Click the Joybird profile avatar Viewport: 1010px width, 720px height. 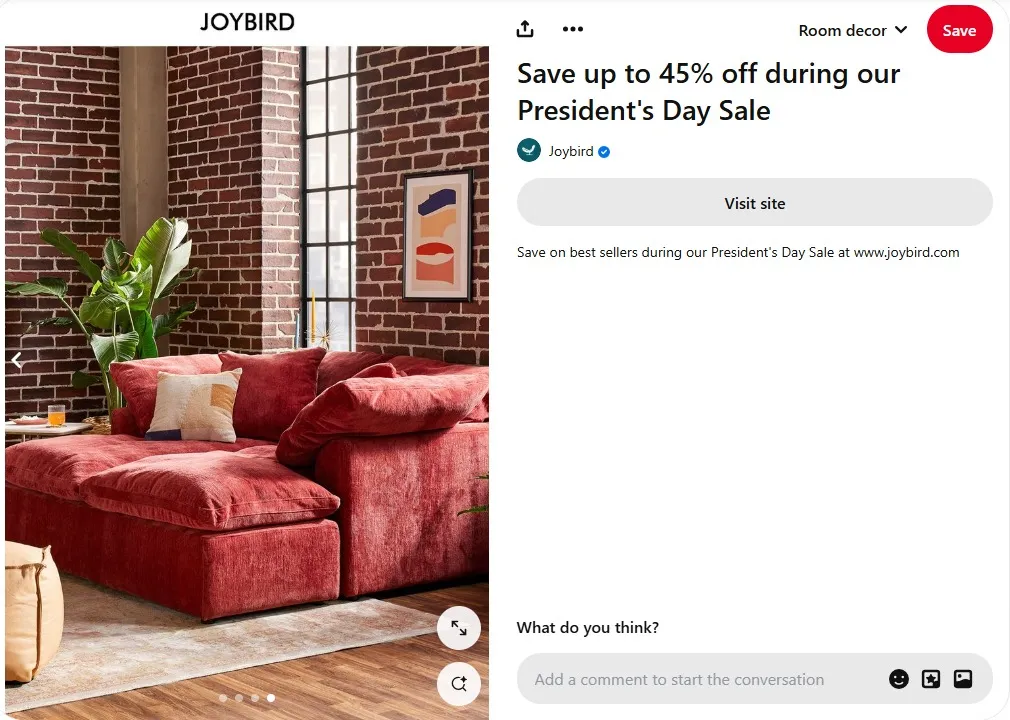coord(528,150)
